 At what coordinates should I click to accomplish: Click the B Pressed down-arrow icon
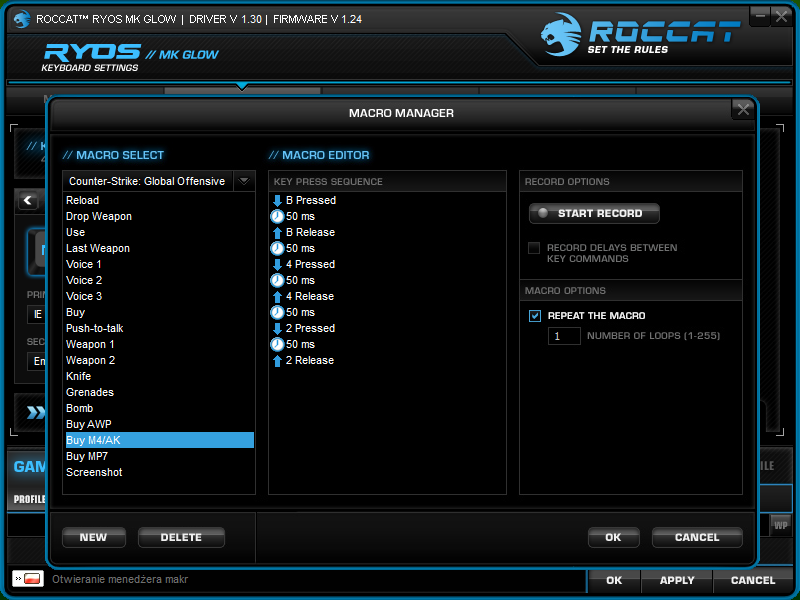pos(277,201)
